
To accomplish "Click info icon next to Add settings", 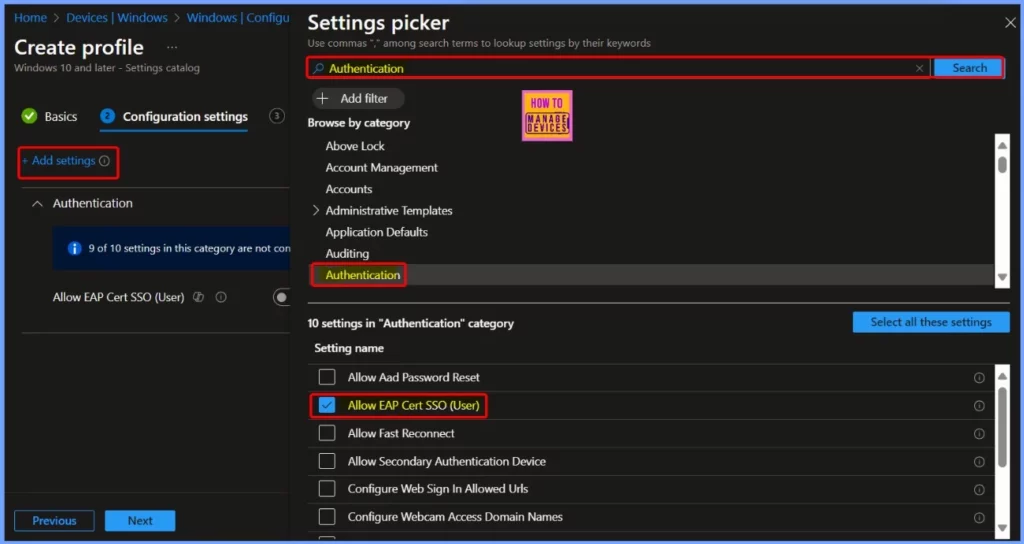I will tap(104, 161).
